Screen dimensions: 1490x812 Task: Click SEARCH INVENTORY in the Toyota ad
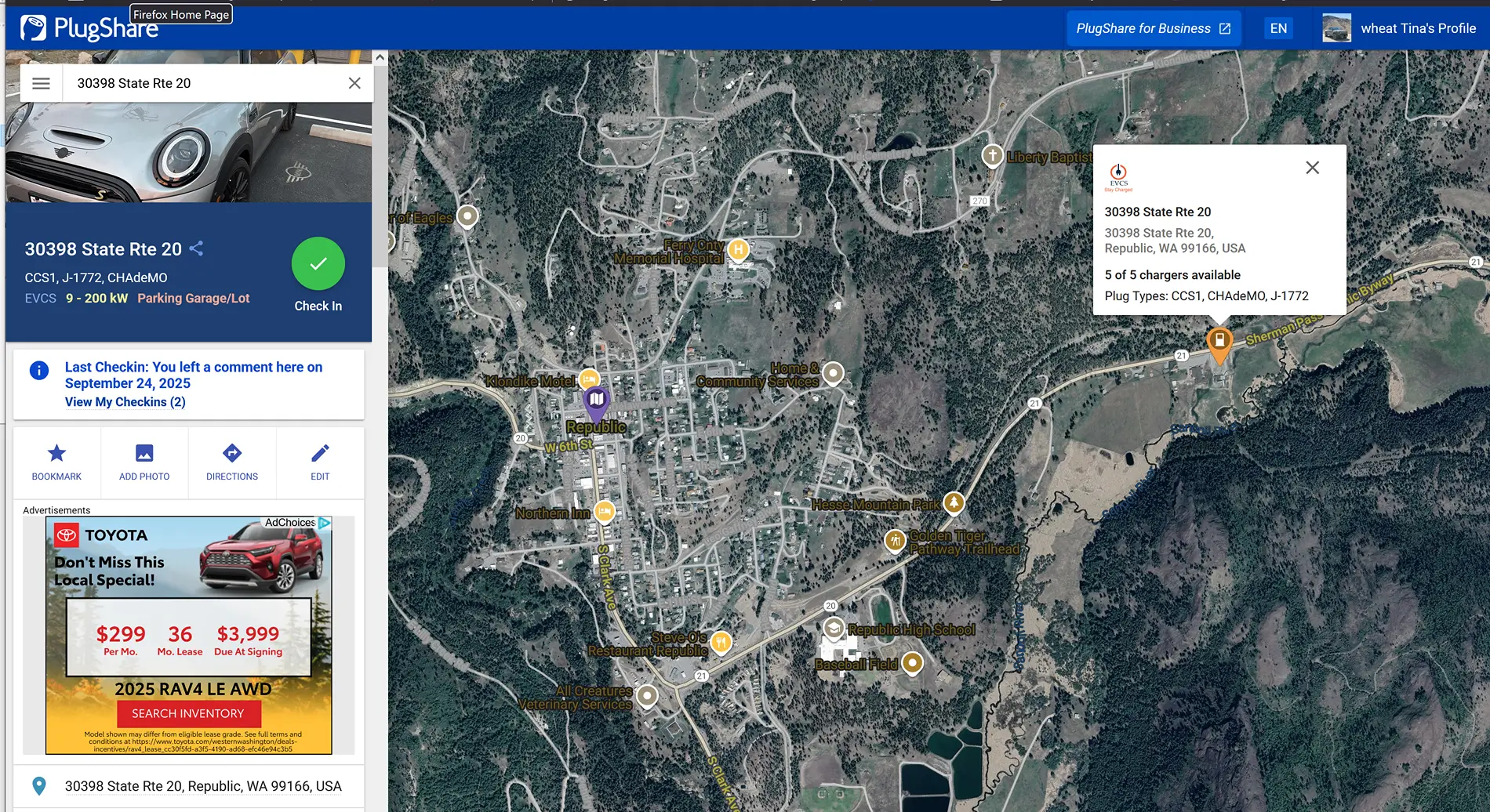[188, 713]
